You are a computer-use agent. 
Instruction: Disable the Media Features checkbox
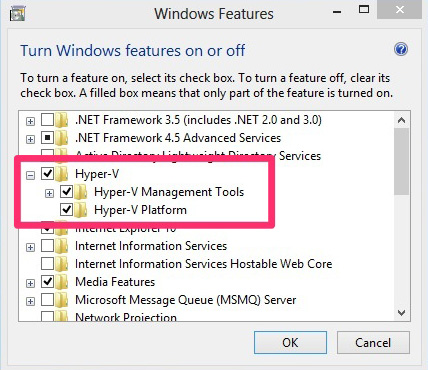(x=47, y=282)
